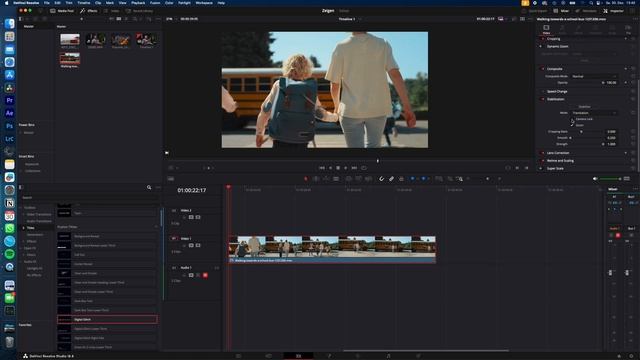The width and height of the screenshot is (640, 360).
Task: Open After Effects from the dock
Action: tap(9, 113)
